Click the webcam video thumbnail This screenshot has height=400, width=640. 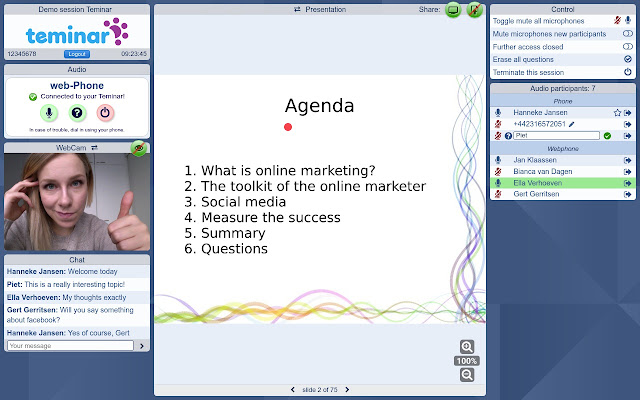tap(77, 202)
